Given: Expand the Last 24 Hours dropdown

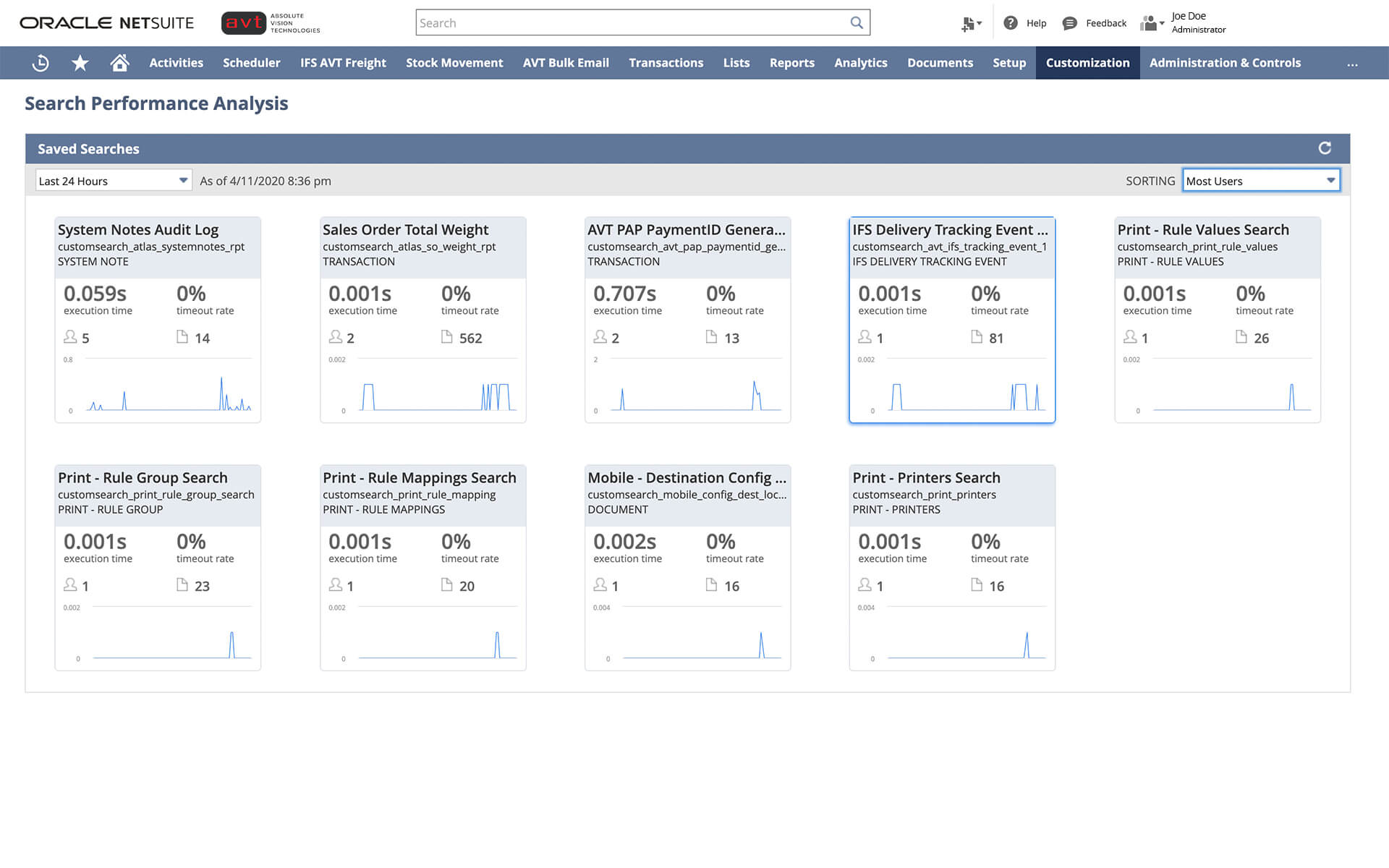Looking at the screenshot, I should 114,180.
